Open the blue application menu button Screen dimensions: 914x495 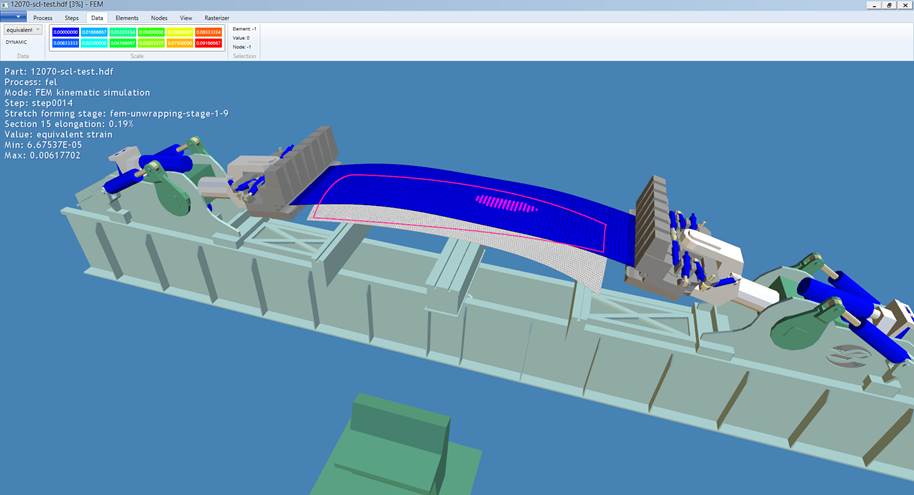[12, 17]
